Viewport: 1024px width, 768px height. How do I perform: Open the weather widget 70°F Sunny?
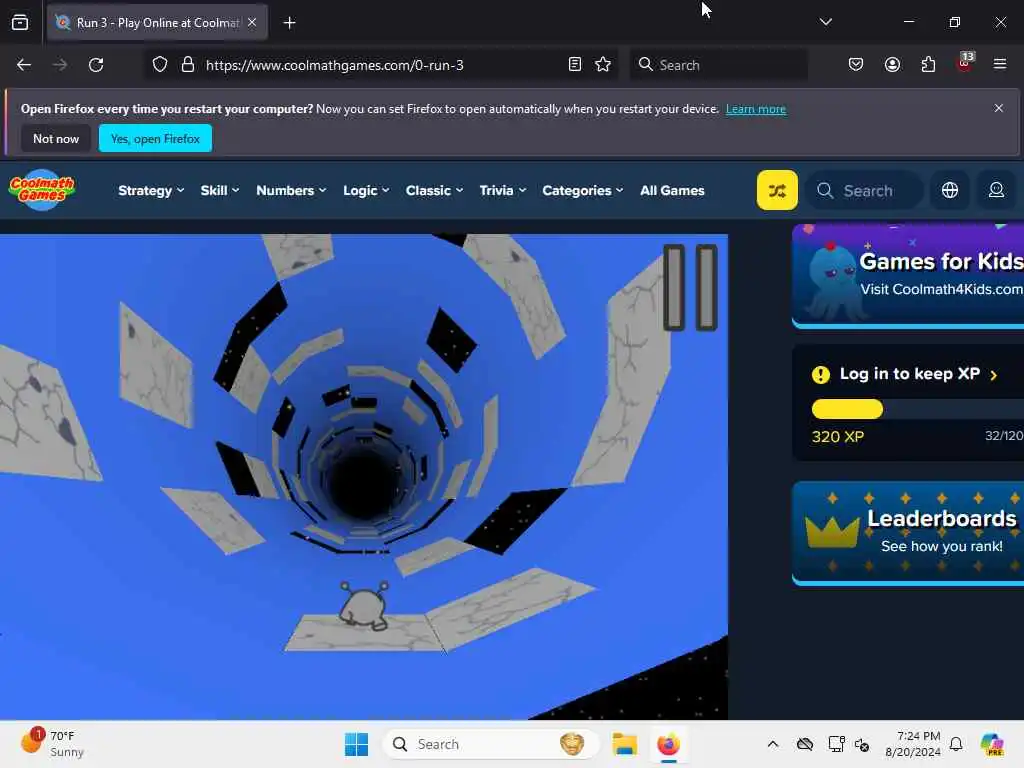(52, 744)
